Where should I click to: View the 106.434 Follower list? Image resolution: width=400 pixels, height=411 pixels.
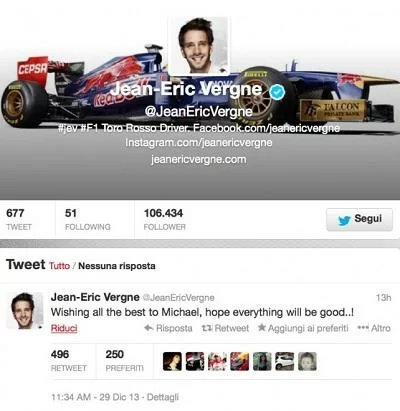point(164,219)
